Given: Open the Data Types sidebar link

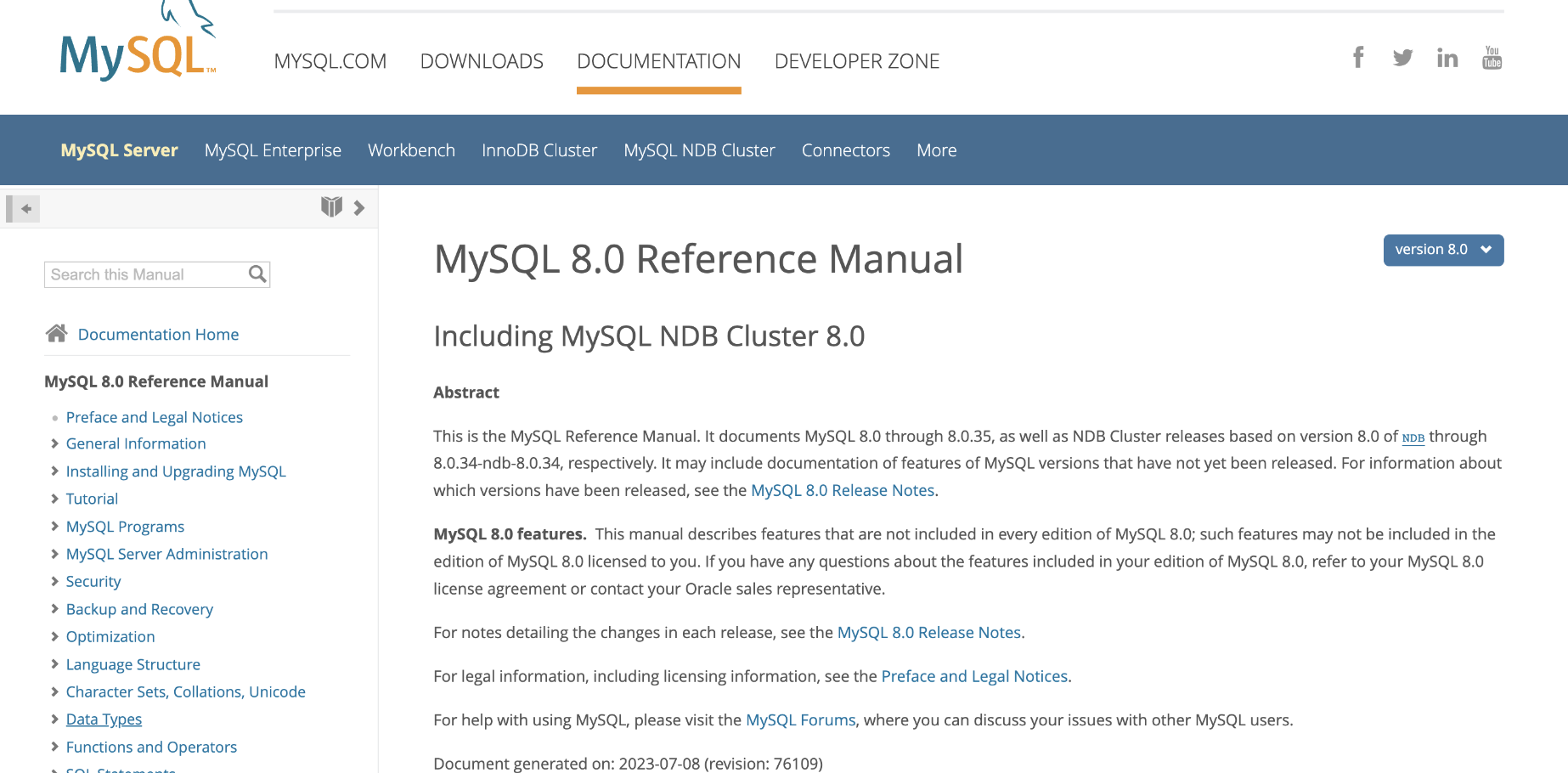Looking at the screenshot, I should click(104, 719).
